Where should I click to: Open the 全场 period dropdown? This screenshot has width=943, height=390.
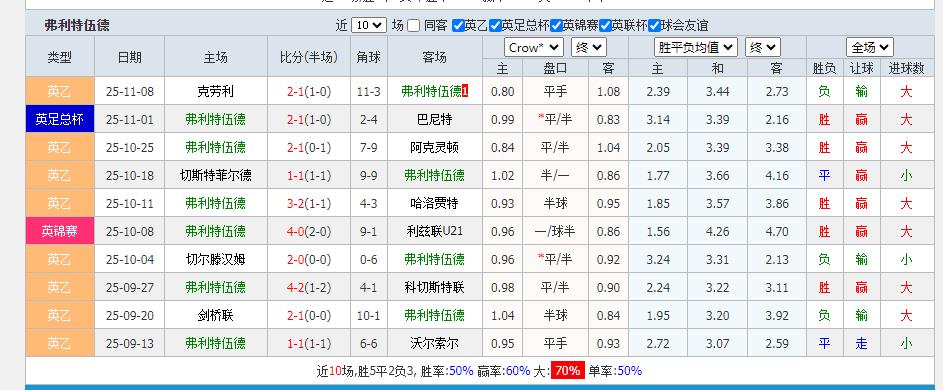(x=870, y=48)
